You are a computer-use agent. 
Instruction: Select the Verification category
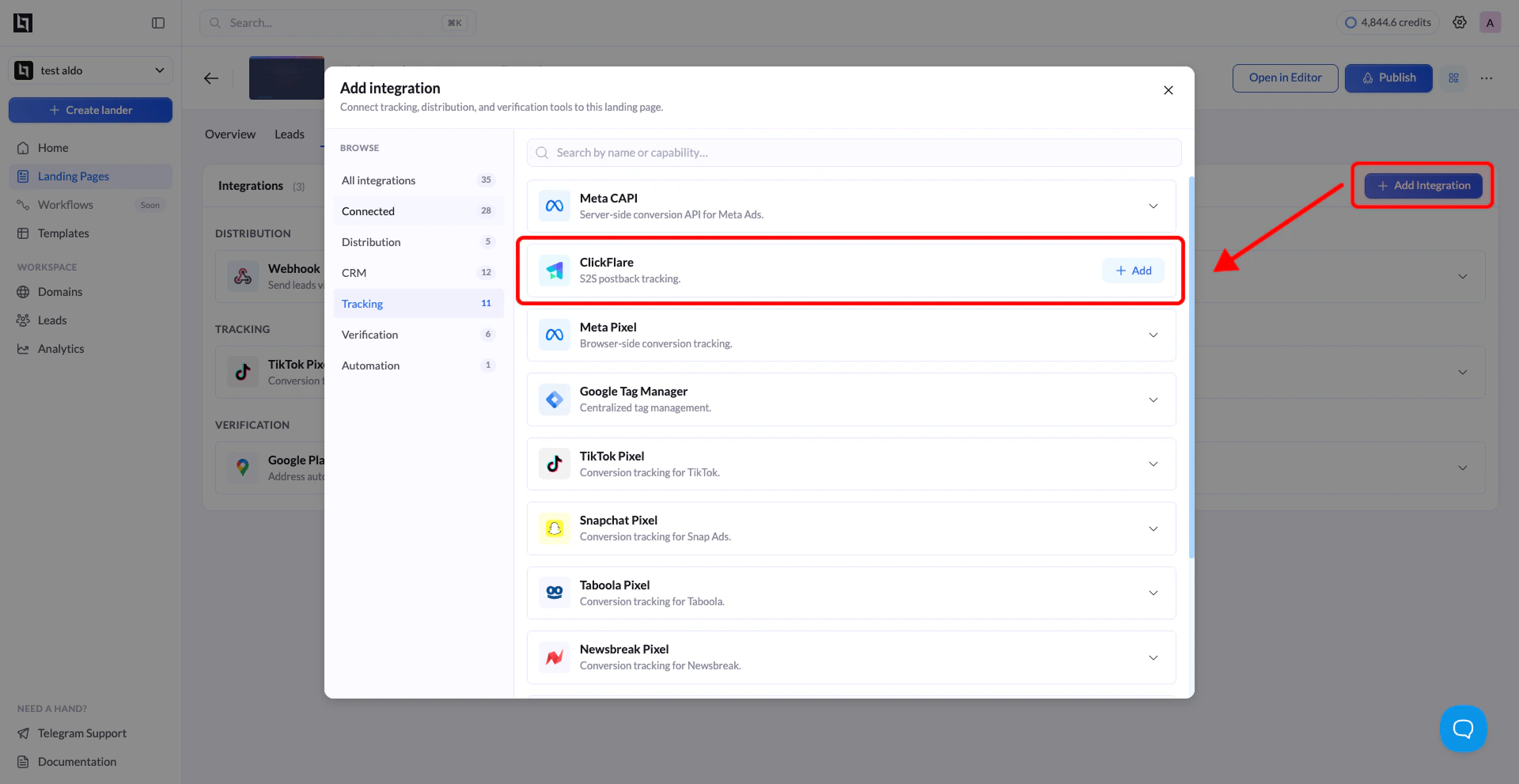pyautogui.click(x=419, y=335)
